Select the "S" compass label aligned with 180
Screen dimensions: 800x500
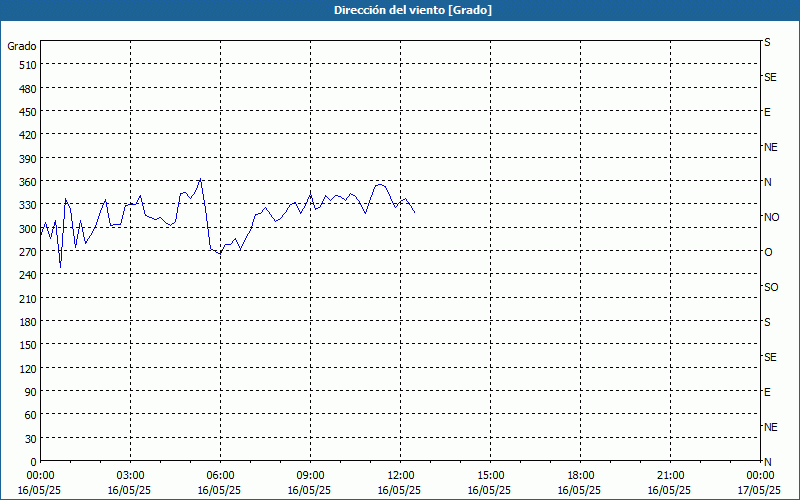(767, 322)
